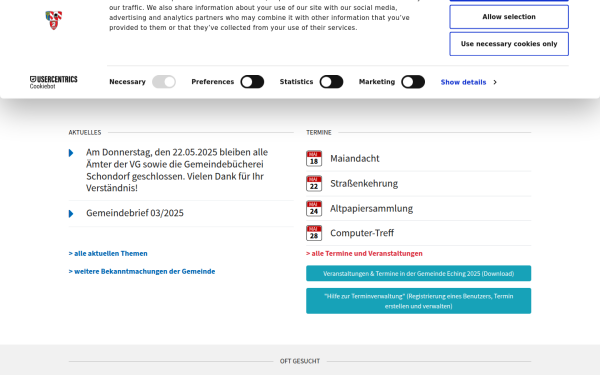Enable the Marketing cookies switch
Image resolution: width=600 pixels, height=375 pixels.
coord(413,82)
